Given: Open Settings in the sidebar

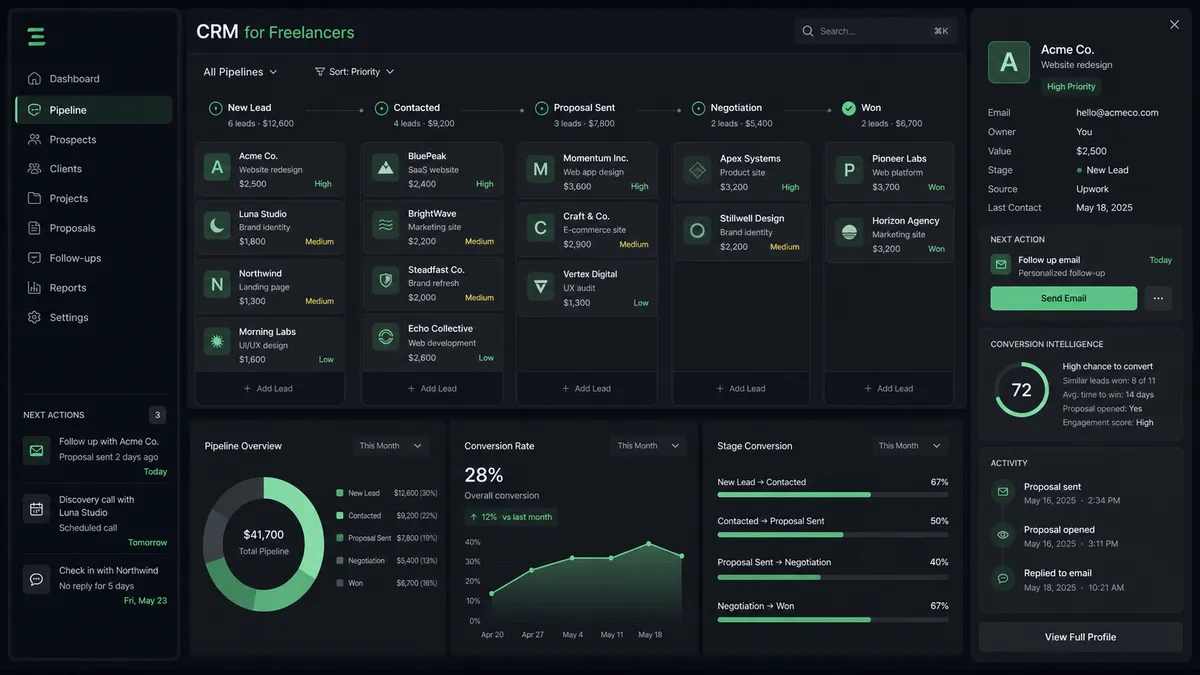Looking at the screenshot, I should (94, 317).
